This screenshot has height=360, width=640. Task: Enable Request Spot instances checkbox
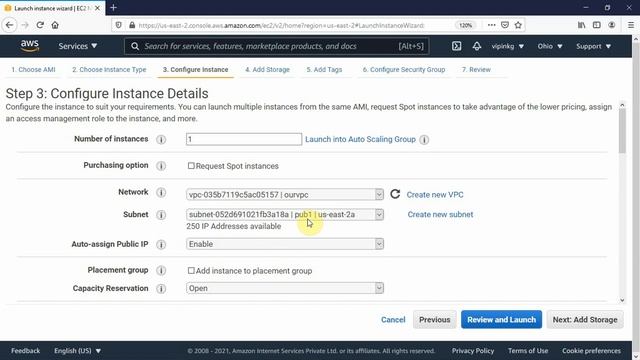click(x=191, y=166)
